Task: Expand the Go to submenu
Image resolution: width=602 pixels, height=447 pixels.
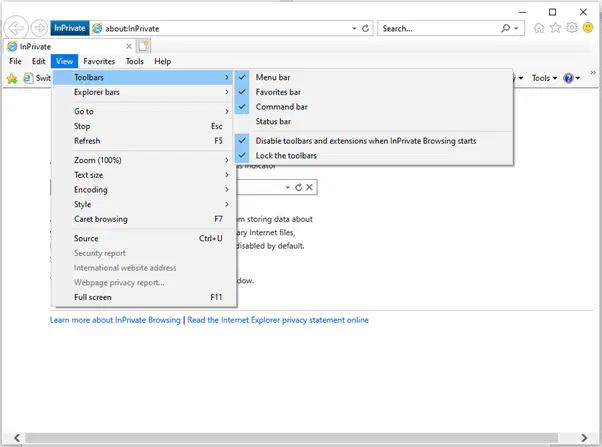Action: coord(143,111)
